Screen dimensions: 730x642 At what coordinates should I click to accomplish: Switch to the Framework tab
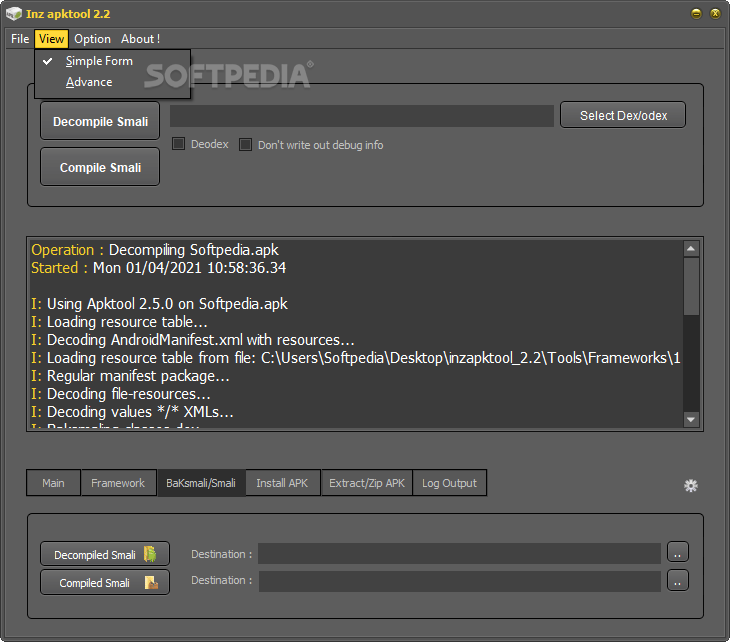(118, 483)
